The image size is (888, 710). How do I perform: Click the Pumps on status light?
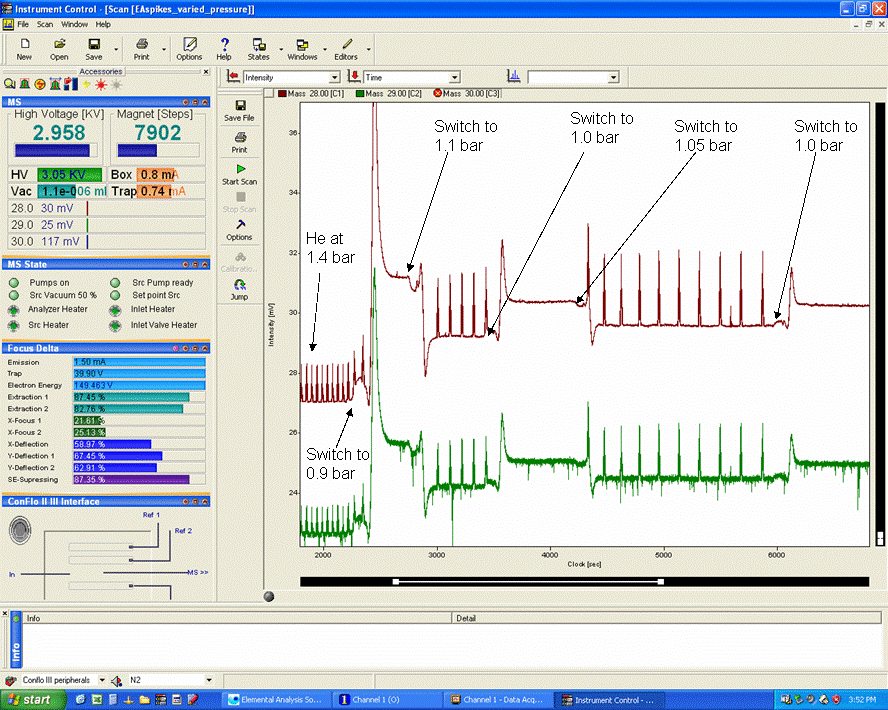point(14,283)
